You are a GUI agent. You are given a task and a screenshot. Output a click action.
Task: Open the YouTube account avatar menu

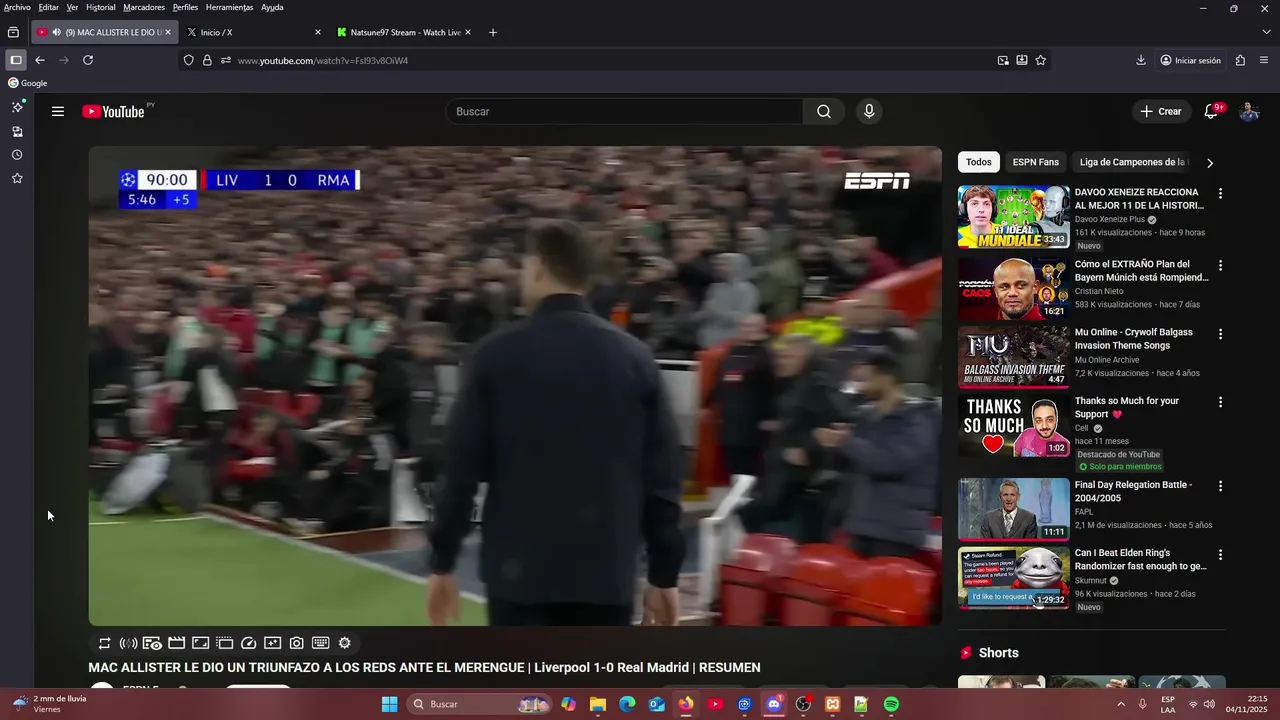coord(1249,111)
